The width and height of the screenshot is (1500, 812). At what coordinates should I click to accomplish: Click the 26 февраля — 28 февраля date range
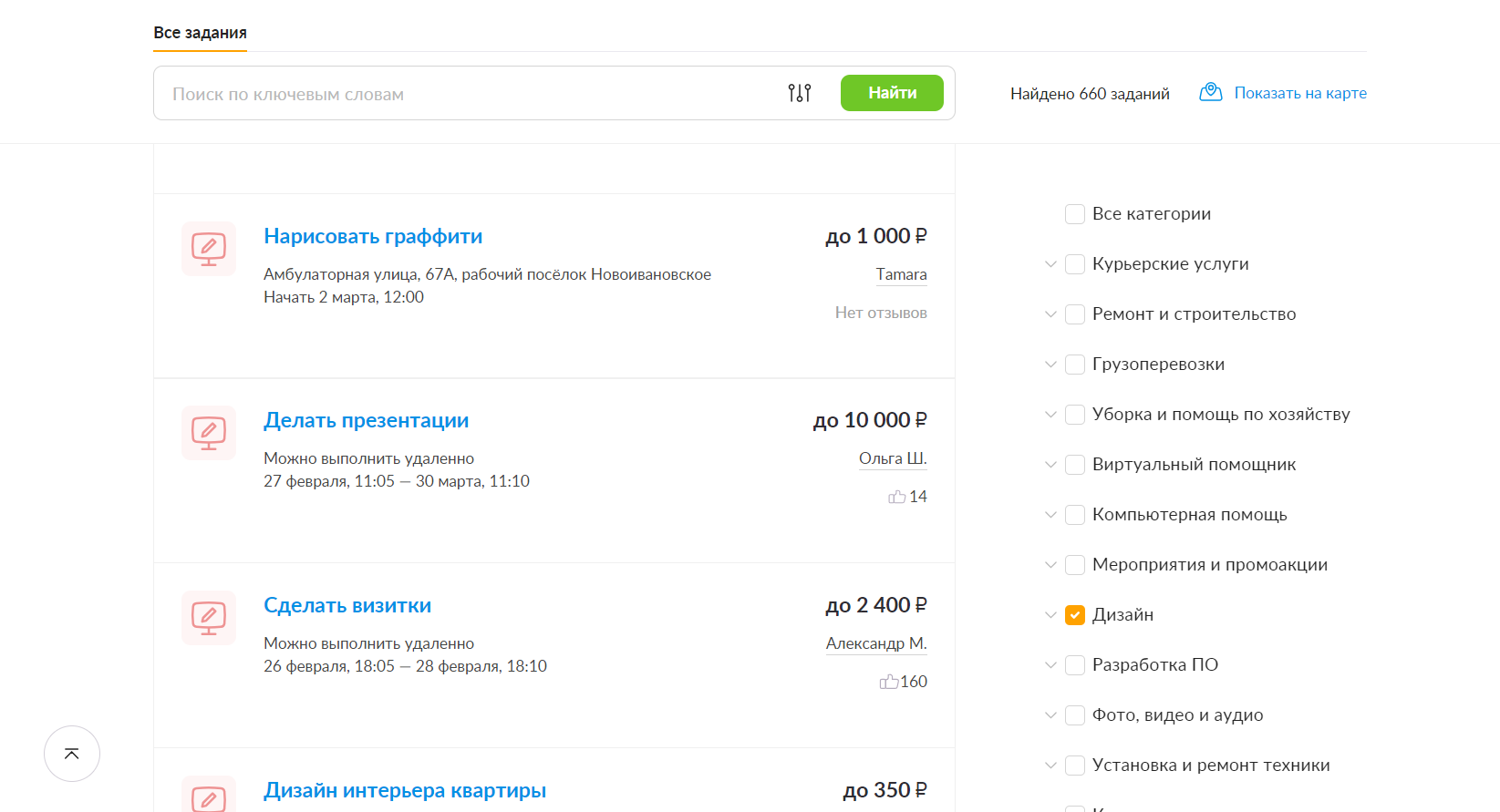click(405, 666)
